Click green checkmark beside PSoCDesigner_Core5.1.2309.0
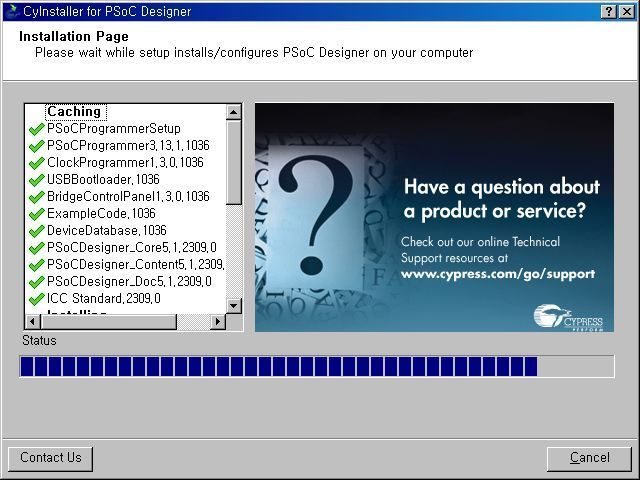The image size is (640, 480). pos(37,248)
